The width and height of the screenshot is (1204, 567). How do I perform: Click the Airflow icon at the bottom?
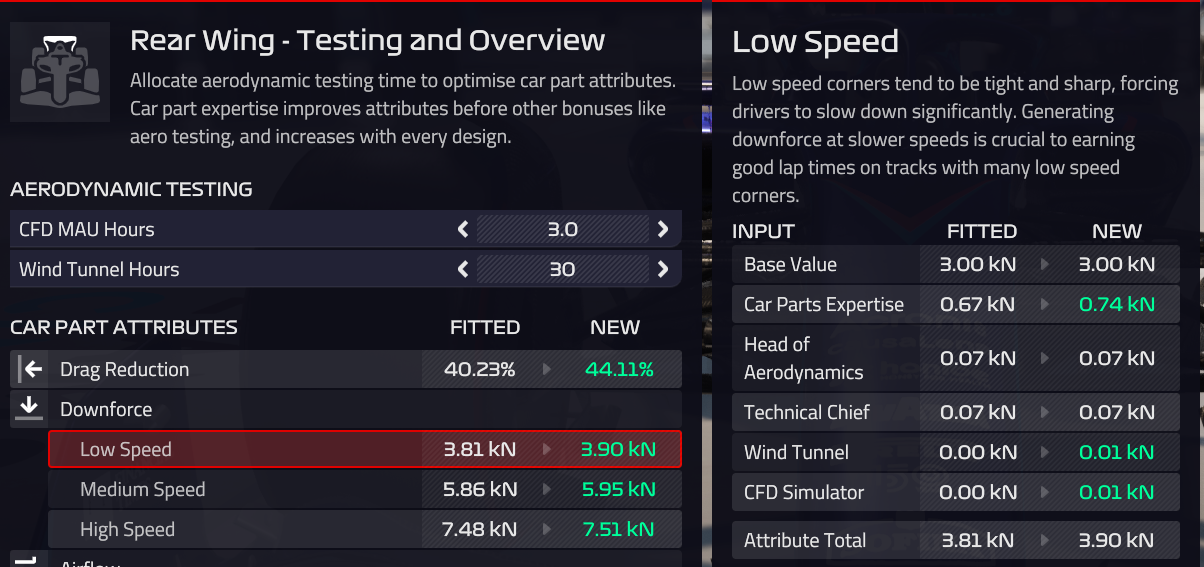tap(28, 560)
